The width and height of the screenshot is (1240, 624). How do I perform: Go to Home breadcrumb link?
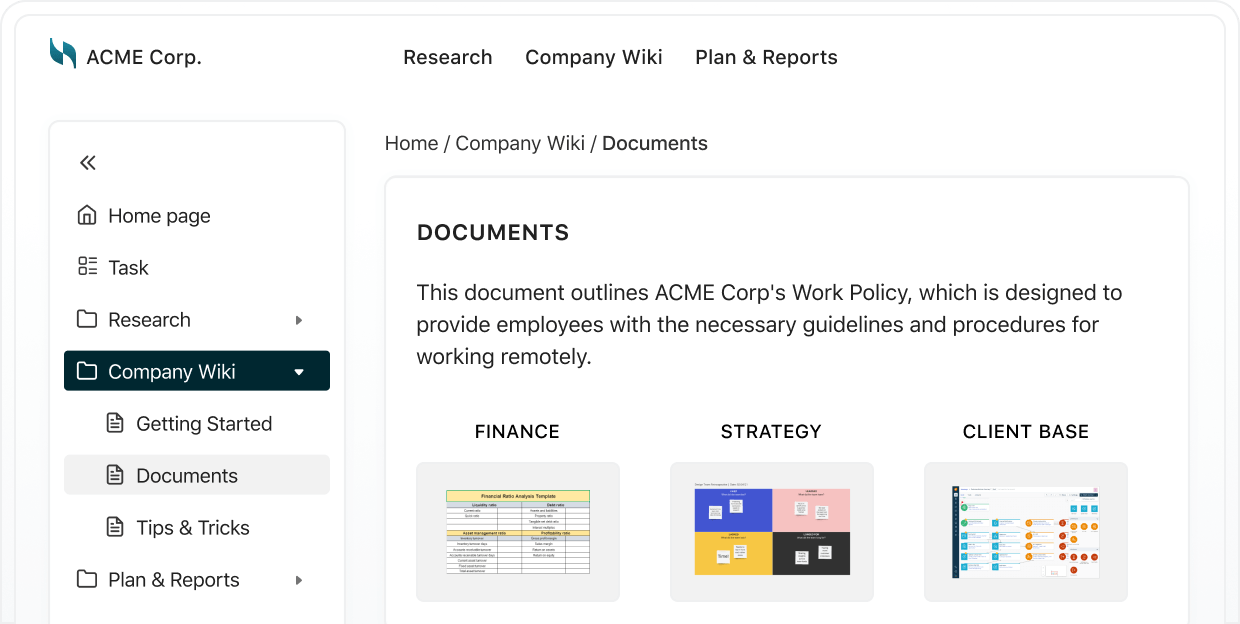point(411,143)
